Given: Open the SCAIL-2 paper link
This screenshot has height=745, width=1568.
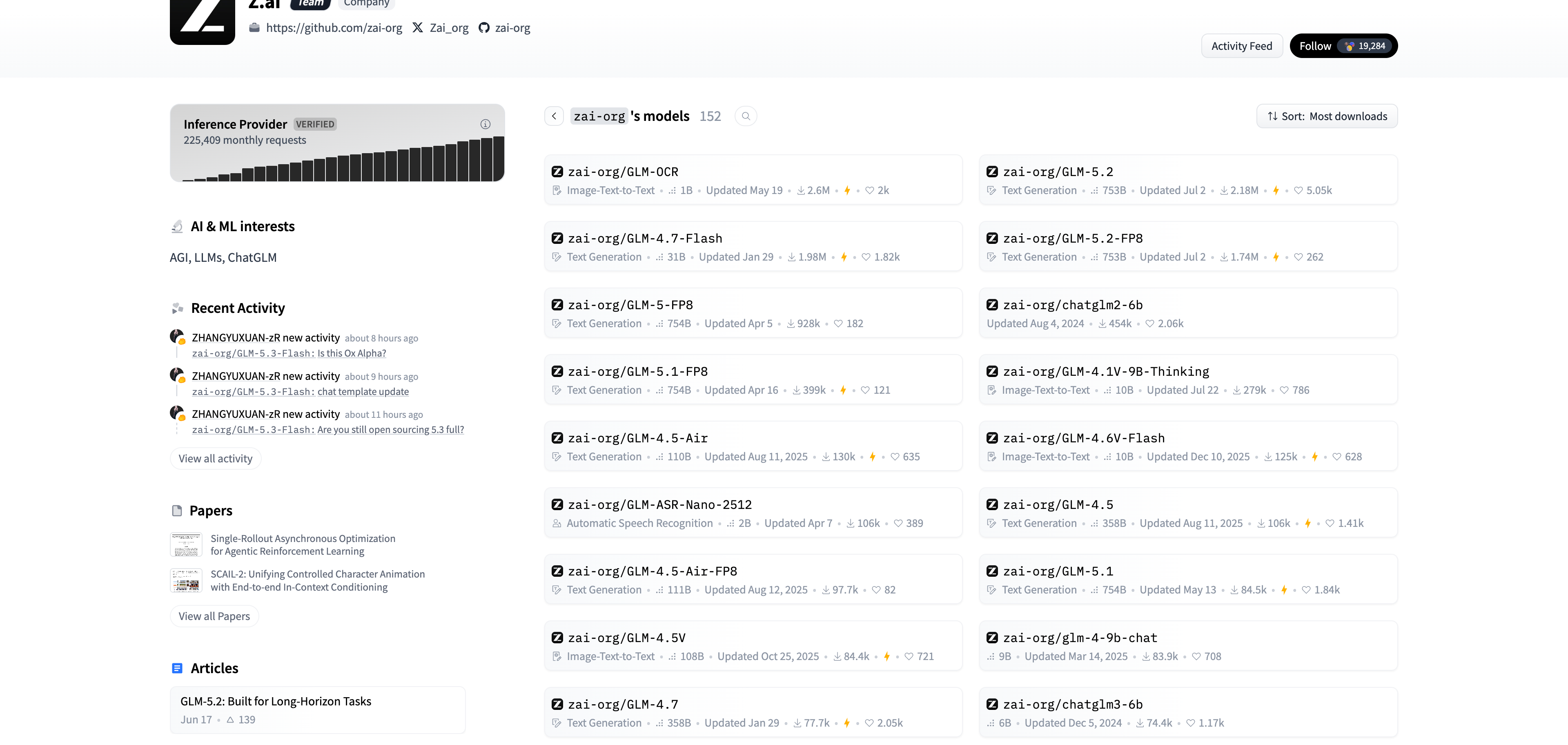Looking at the screenshot, I should [318, 581].
